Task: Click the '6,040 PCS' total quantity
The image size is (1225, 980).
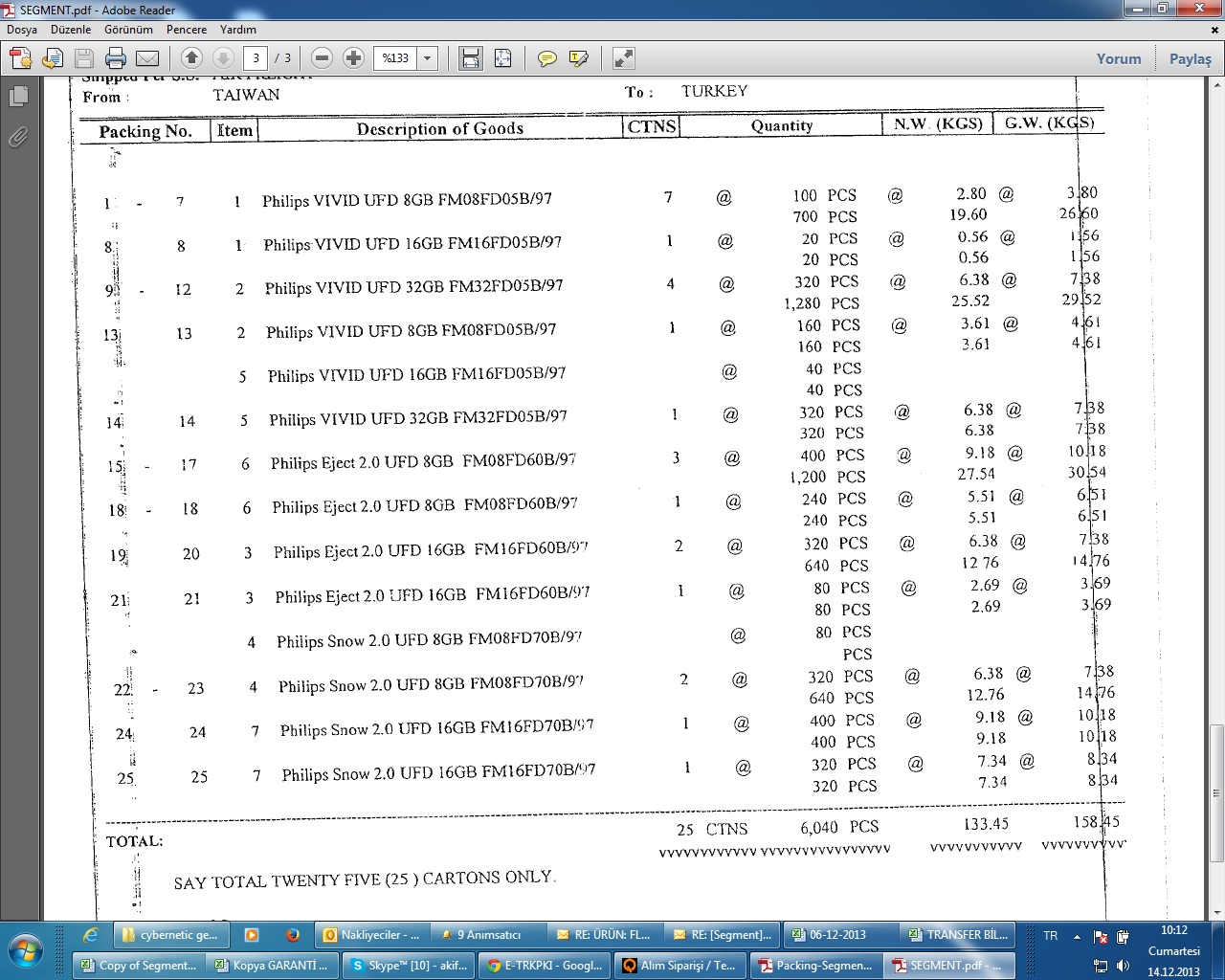Action: click(x=839, y=827)
